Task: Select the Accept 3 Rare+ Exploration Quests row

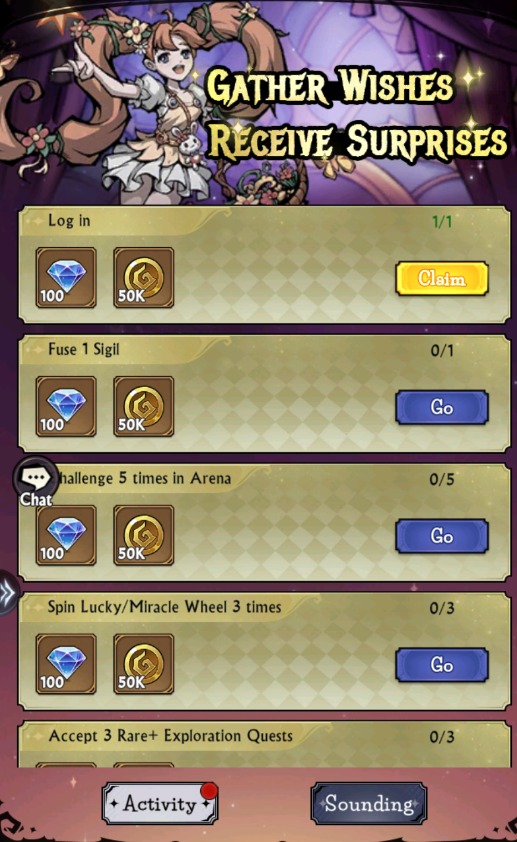Action: (x=265, y=744)
